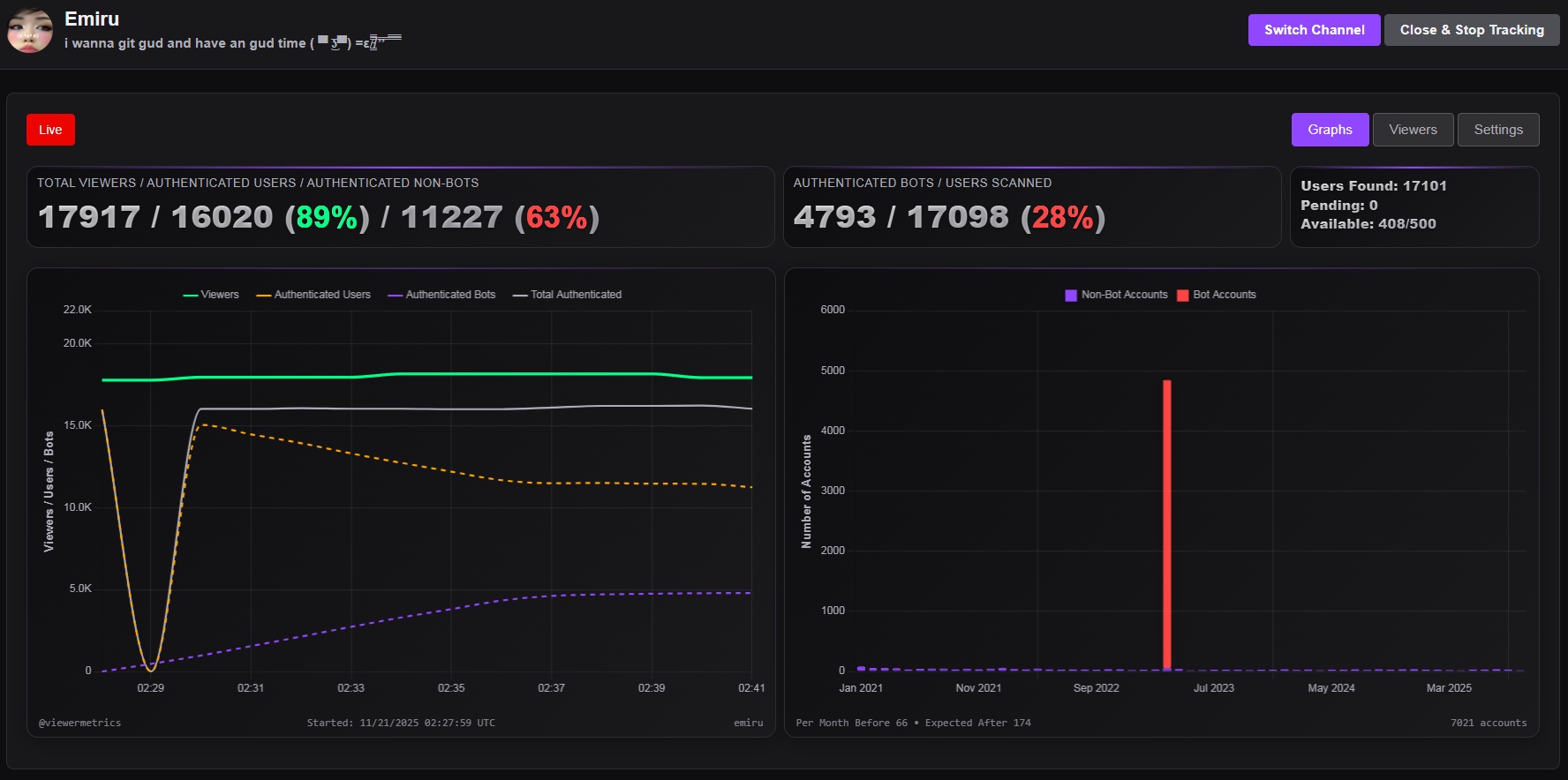The image size is (1568, 780).
Task: Switch to the Viewers tab
Action: tap(1413, 130)
